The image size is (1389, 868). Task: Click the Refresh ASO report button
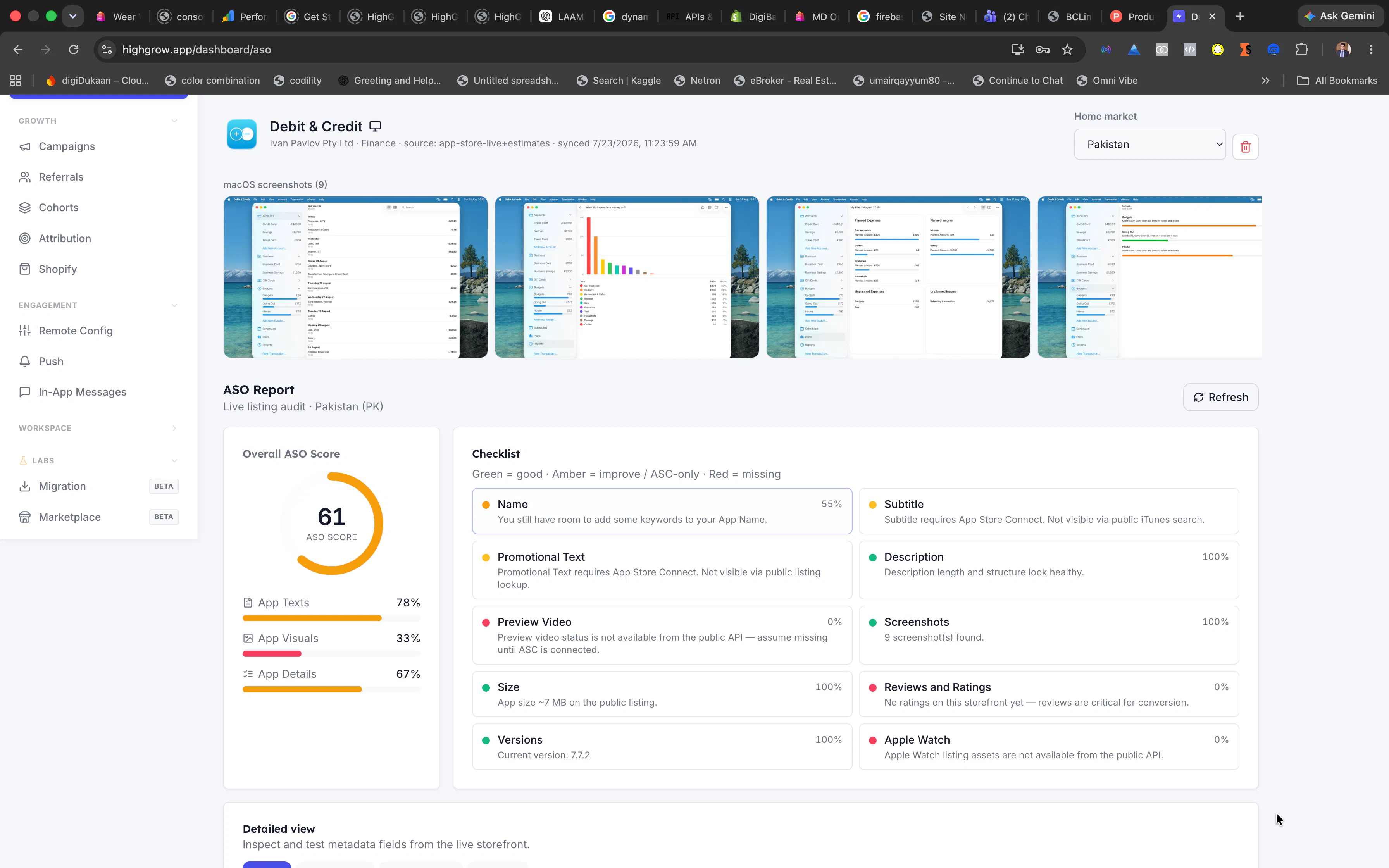pyautogui.click(x=1220, y=397)
